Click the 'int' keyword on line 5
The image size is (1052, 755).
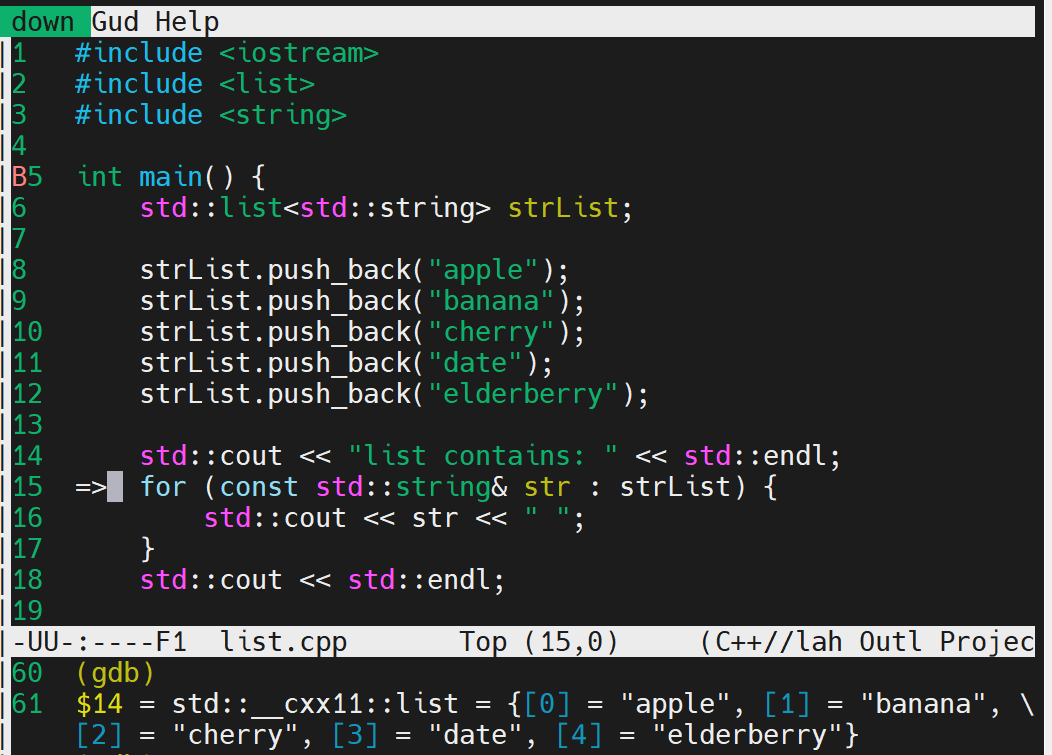point(99,177)
